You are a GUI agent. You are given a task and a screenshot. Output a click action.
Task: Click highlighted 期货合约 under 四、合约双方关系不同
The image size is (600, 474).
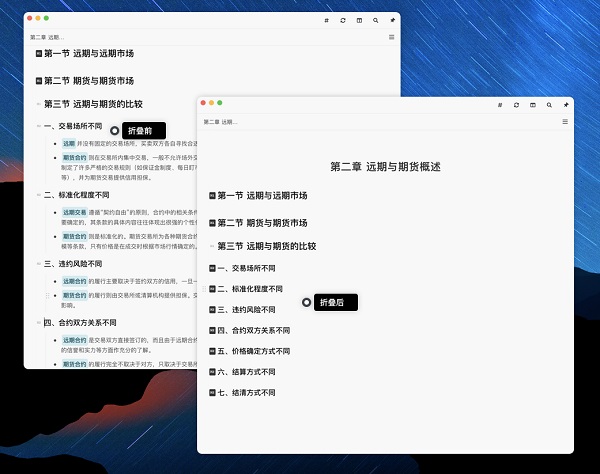pos(75,364)
